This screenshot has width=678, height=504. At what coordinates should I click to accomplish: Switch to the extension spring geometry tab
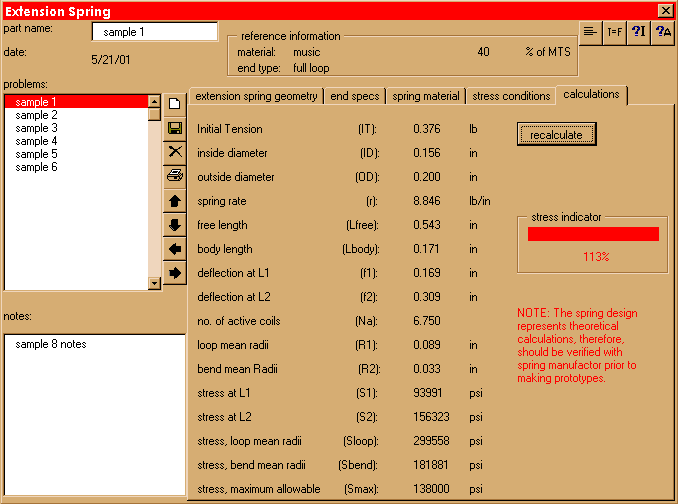pyautogui.click(x=256, y=96)
